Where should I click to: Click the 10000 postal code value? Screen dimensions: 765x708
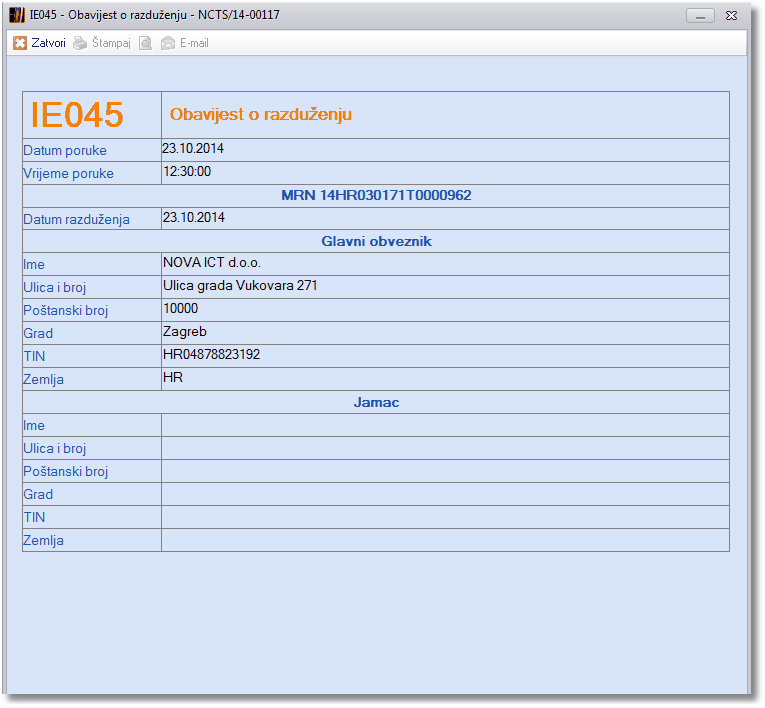coord(181,308)
